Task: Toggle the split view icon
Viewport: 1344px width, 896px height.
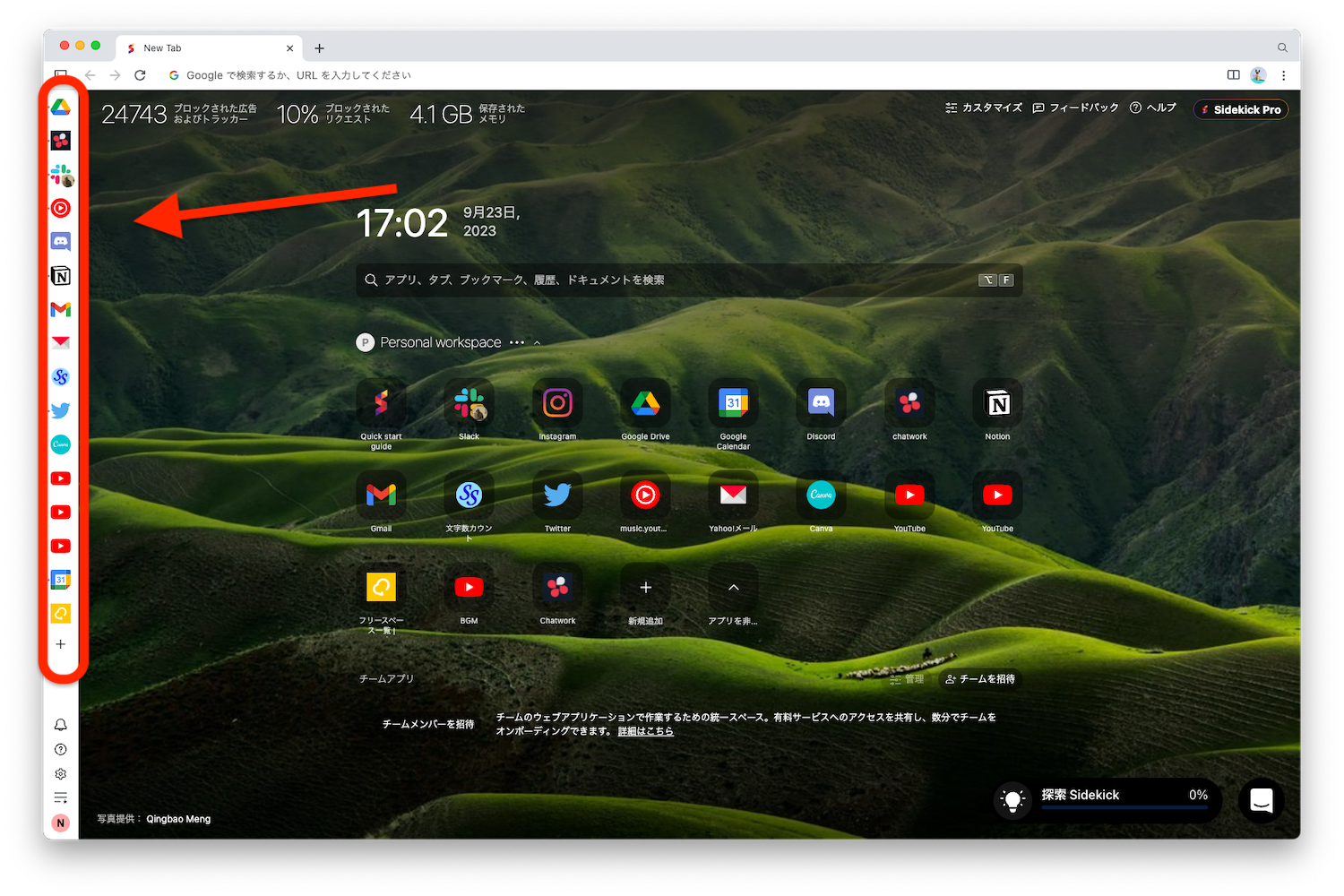Action: [1233, 75]
